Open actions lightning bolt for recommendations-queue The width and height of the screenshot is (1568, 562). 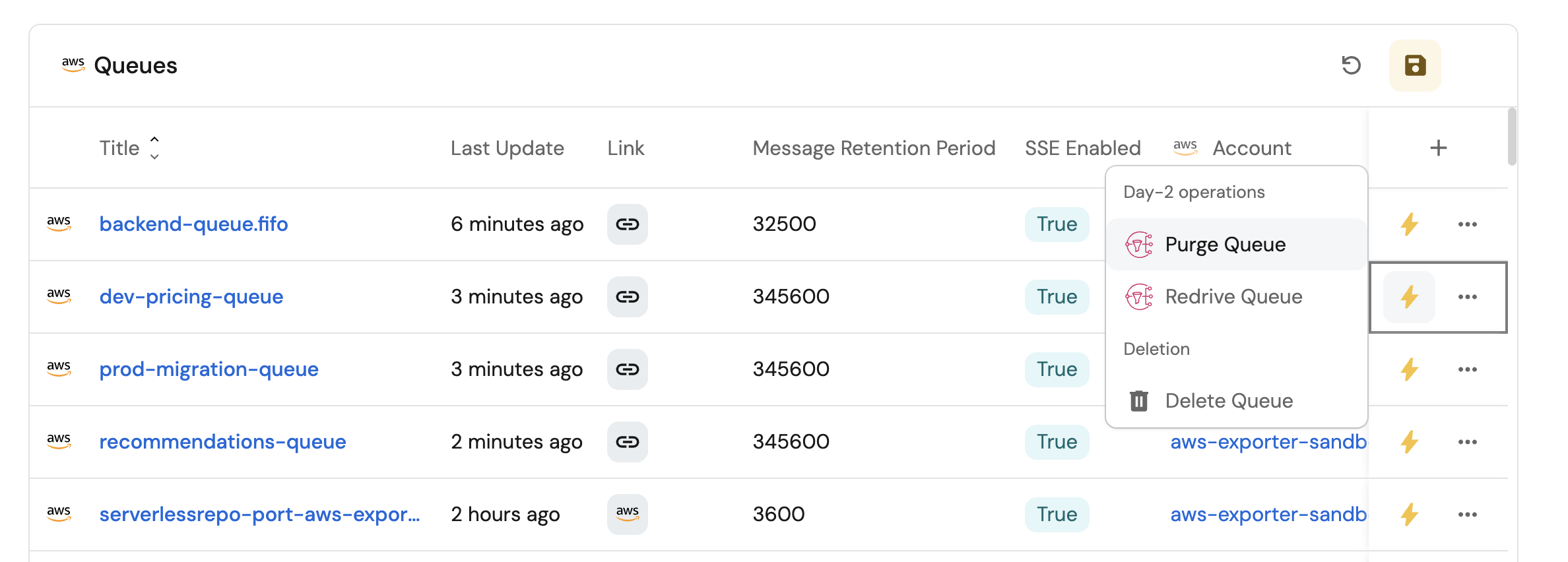tap(1409, 442)
